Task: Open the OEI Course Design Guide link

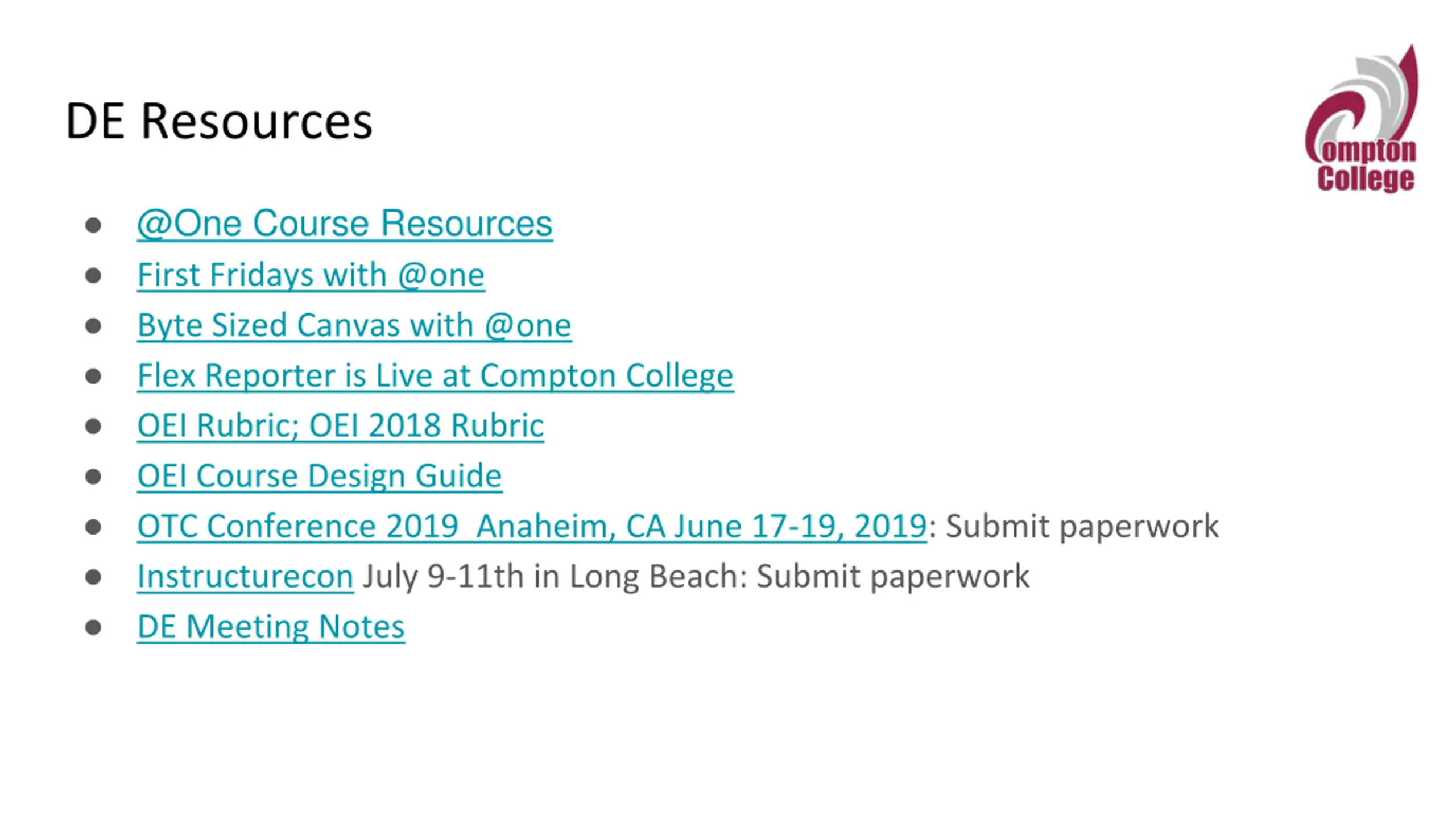Action: (320, 476)
